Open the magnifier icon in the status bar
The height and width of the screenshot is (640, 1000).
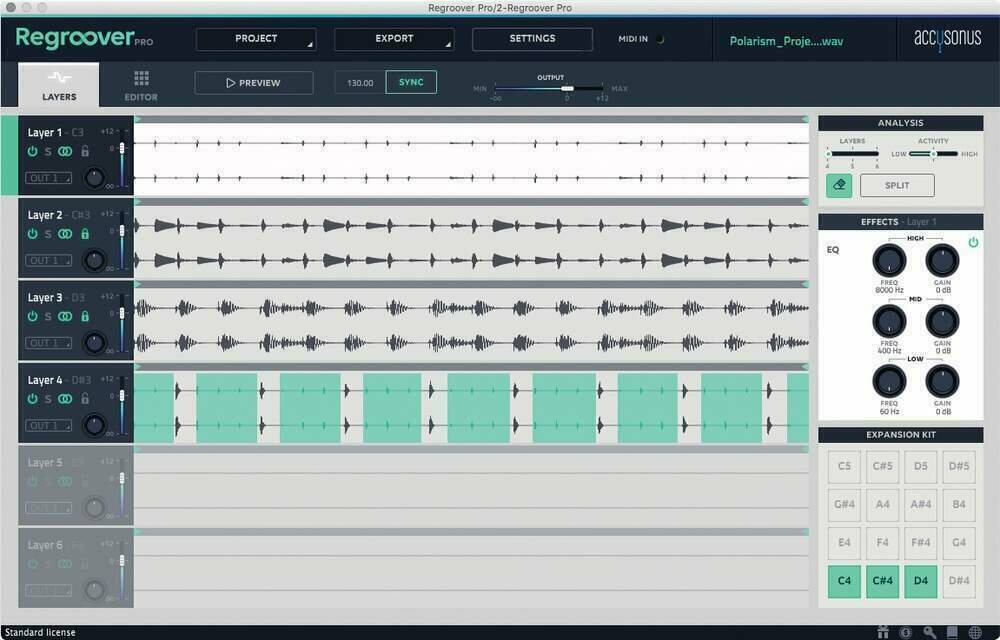pyautogui.click(x=930, y=632)
